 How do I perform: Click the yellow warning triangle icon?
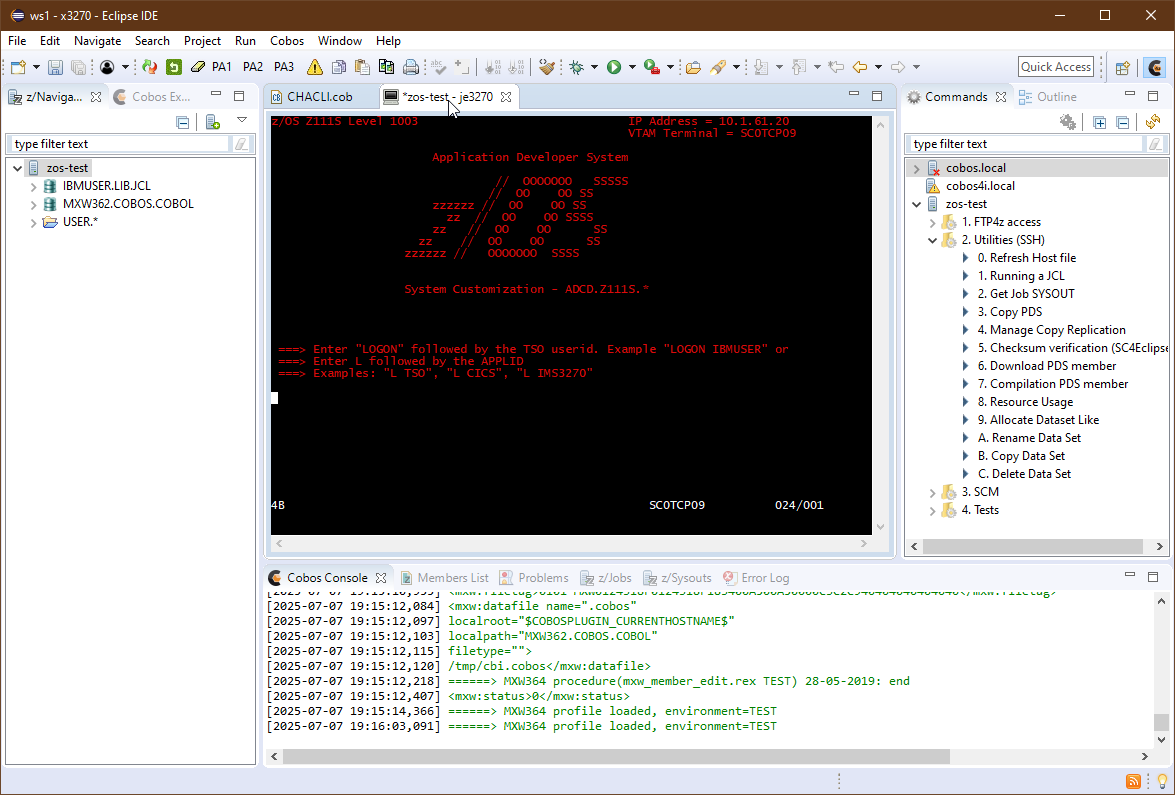pyautogui.click(x=315, y=67)
